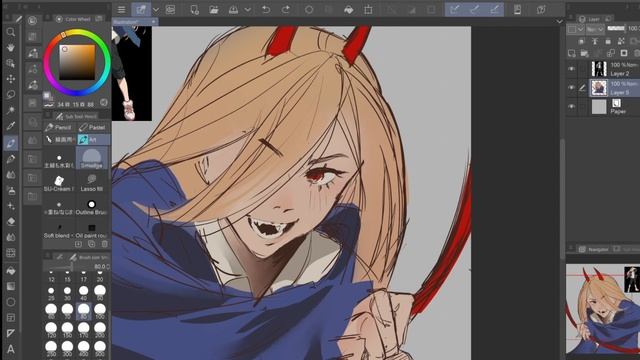Image resolution: width=640 pixels, height=360 pixels.
Task: Click the New raster layer icon
Action: click(572, 53)
